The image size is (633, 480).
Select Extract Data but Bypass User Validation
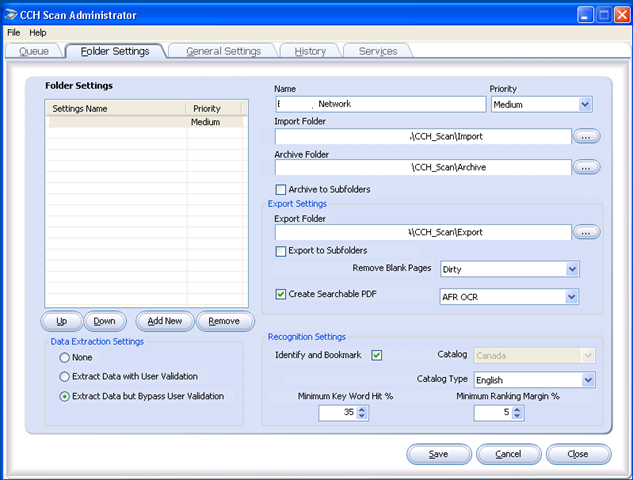point(64,396)
